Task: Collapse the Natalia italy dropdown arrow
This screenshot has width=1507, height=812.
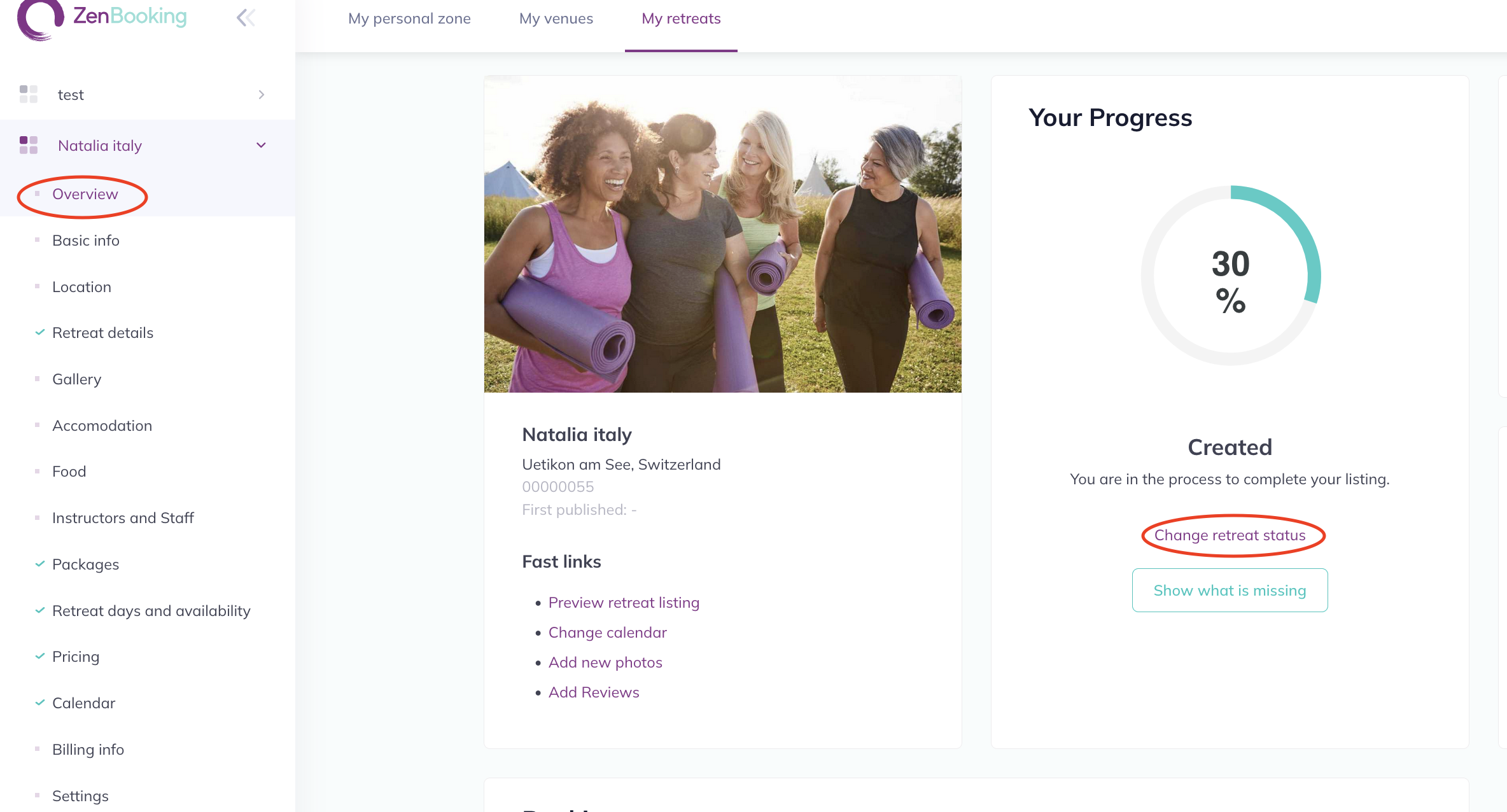Action: 261,145
